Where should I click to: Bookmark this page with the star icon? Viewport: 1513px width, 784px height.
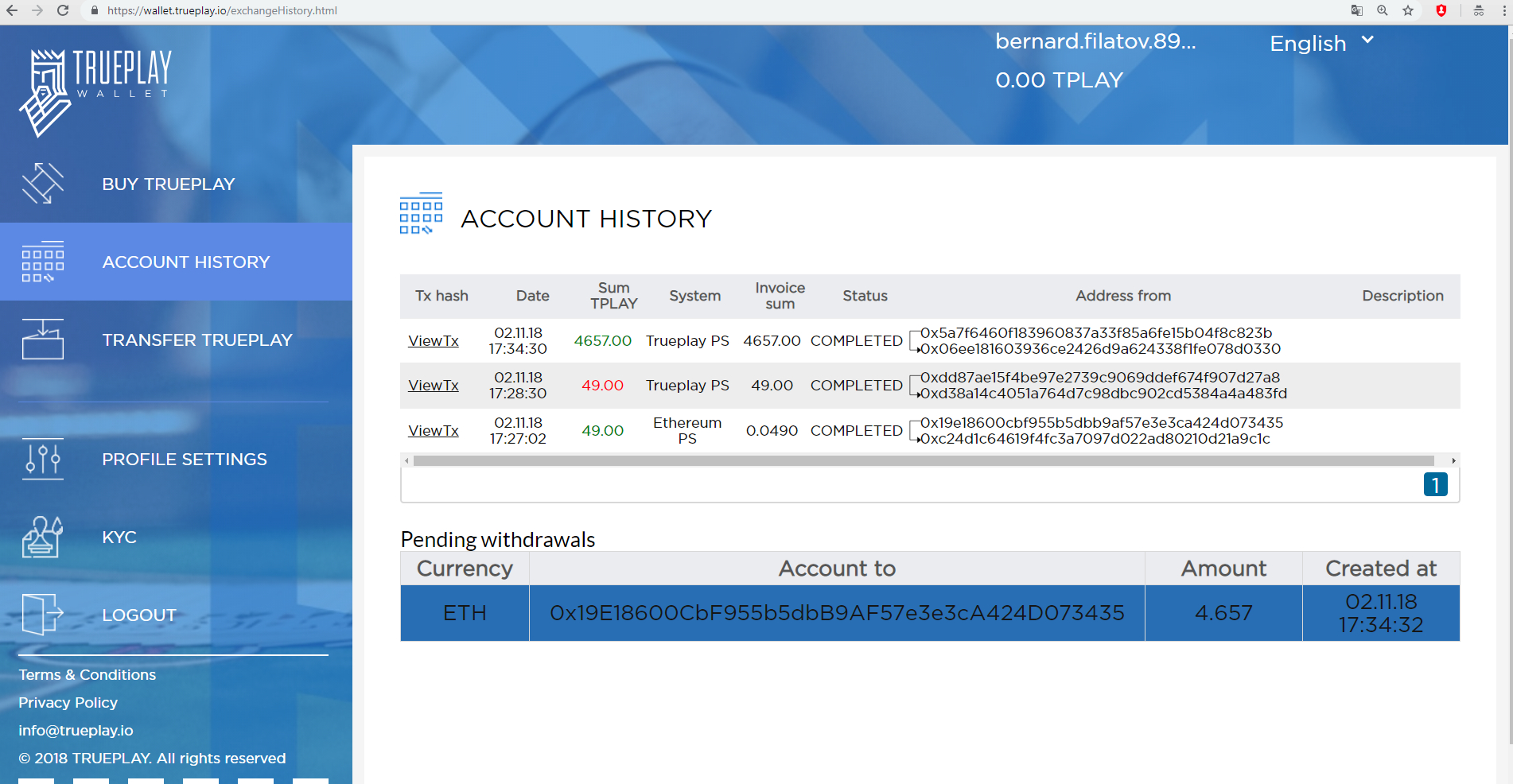point(1408,10)
